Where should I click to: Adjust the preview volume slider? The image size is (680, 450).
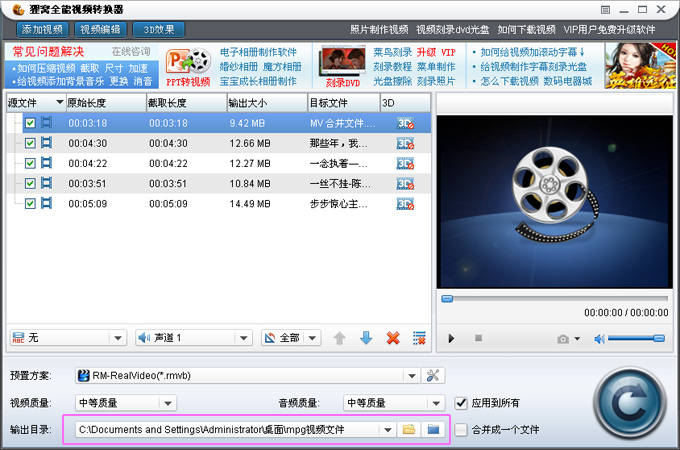pos(636,338)
